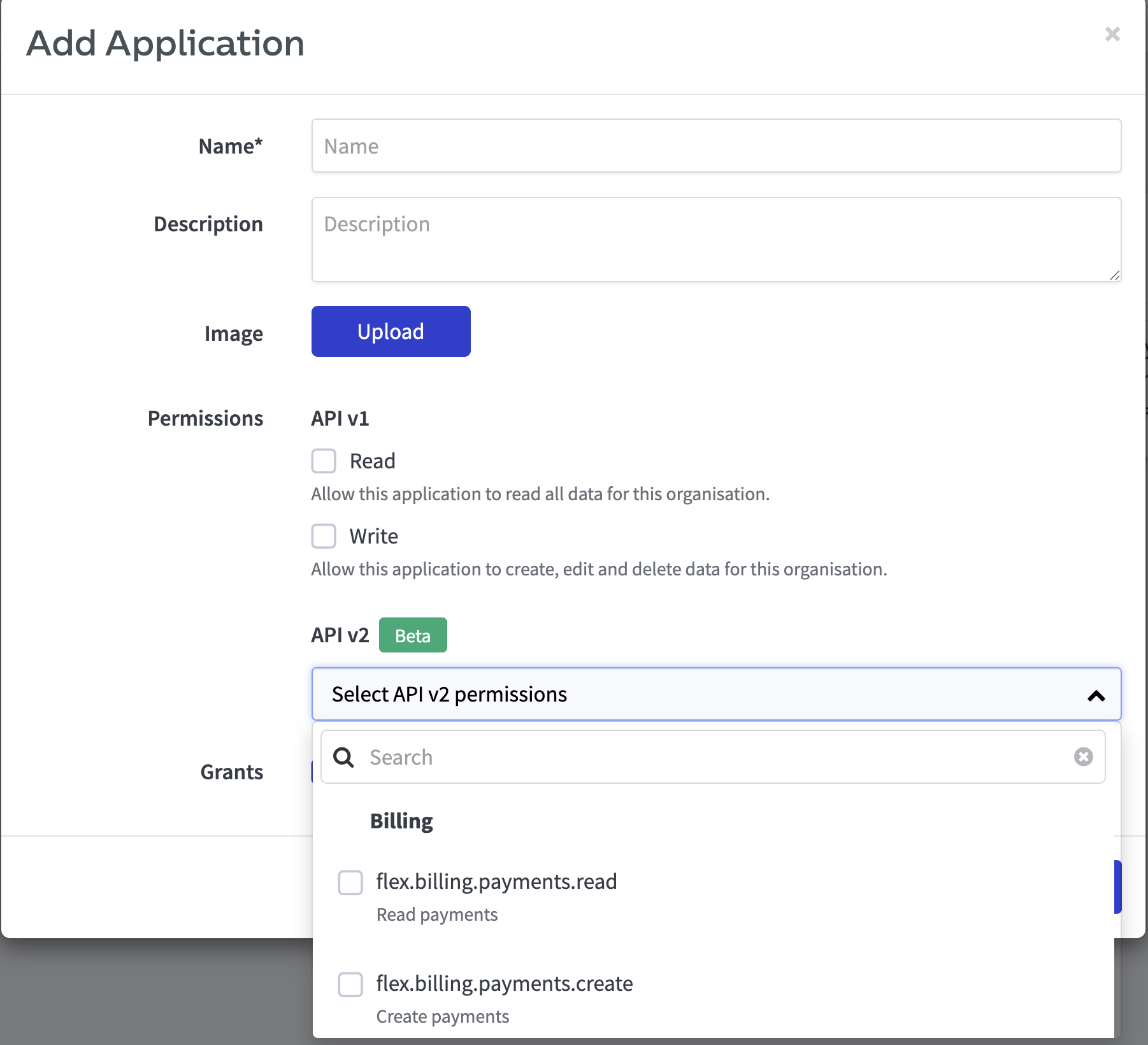The image size is (1148, 1045).
Task: Click the search magnifier icon
Action: click(343, 757)
